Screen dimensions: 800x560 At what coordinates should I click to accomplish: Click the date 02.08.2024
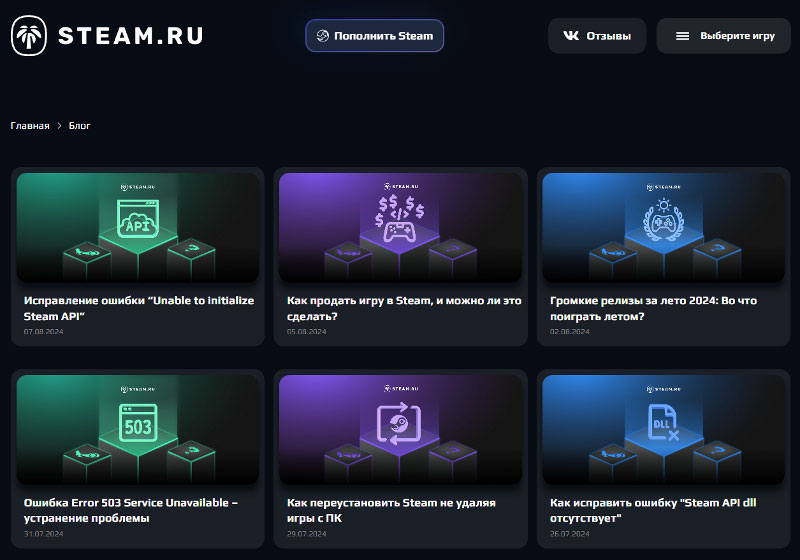pyautogui.click(x=570, y=332)
